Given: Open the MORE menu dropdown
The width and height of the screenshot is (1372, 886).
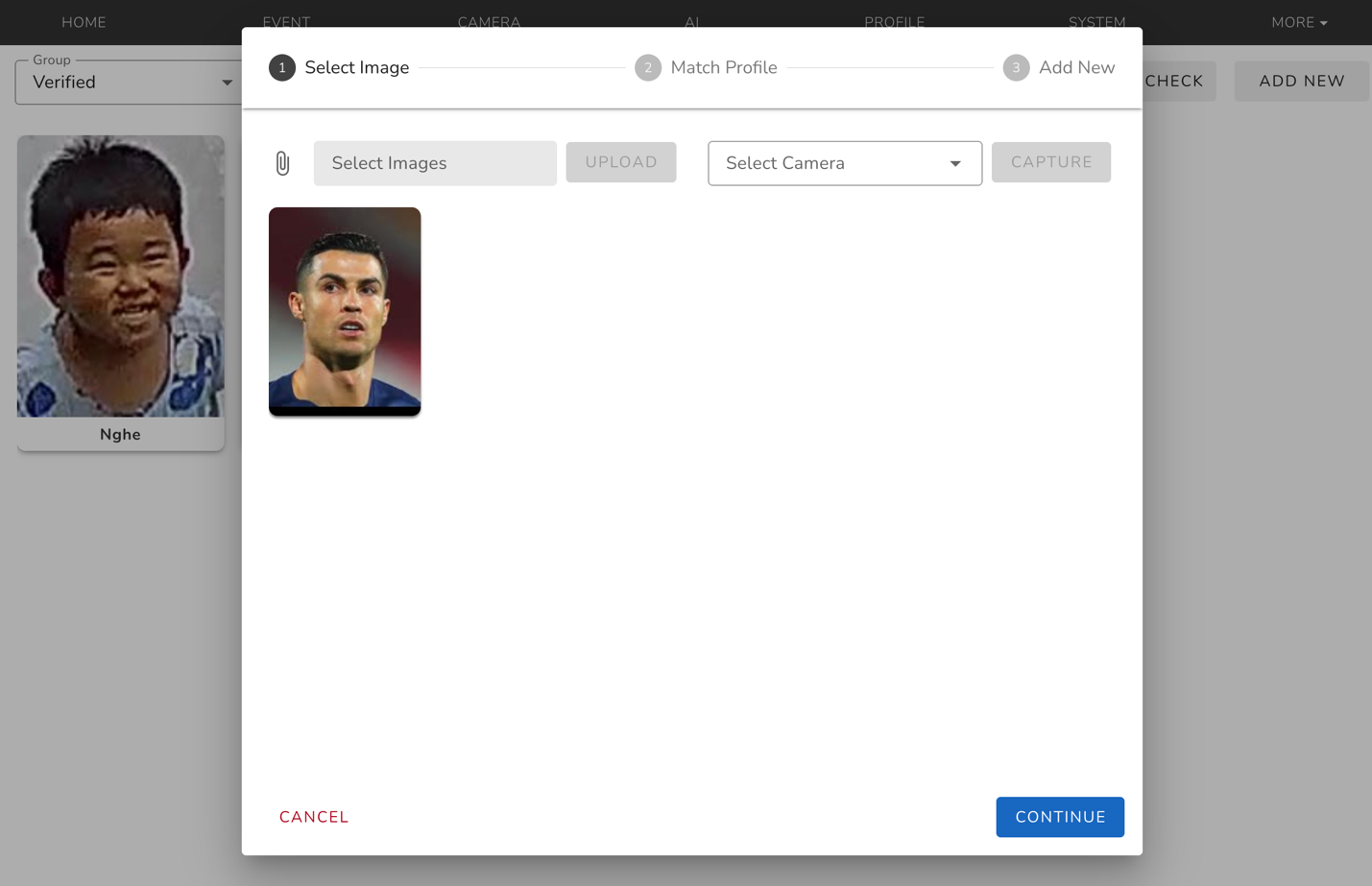Looking at the screenshot, I should pos(1298,22).
